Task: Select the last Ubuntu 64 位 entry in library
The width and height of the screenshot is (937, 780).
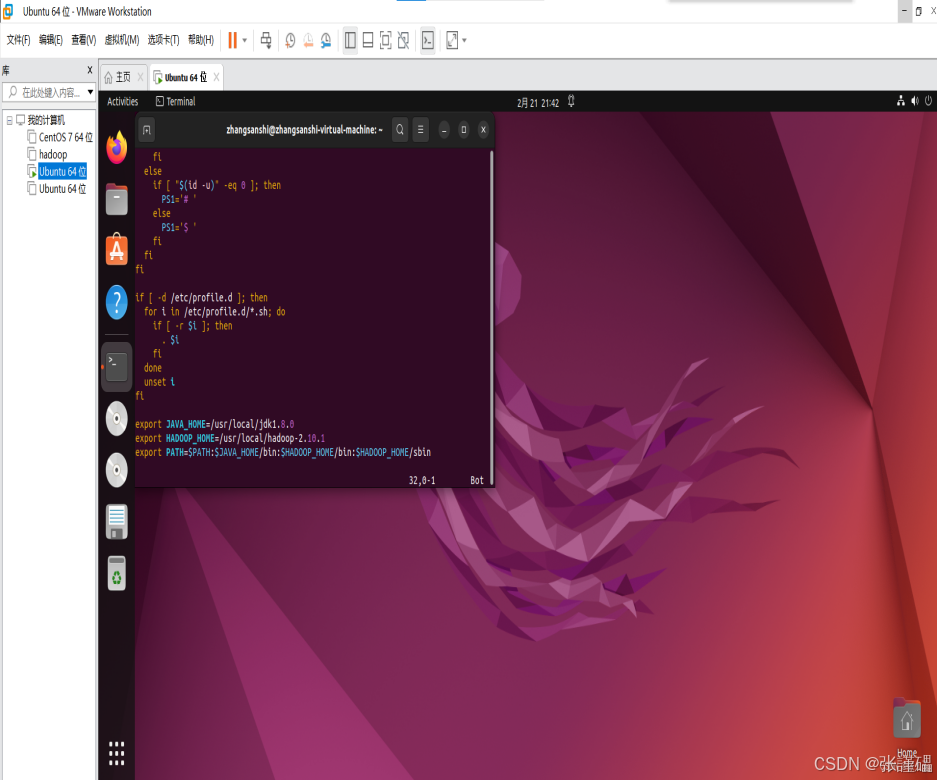Action: 63,189
